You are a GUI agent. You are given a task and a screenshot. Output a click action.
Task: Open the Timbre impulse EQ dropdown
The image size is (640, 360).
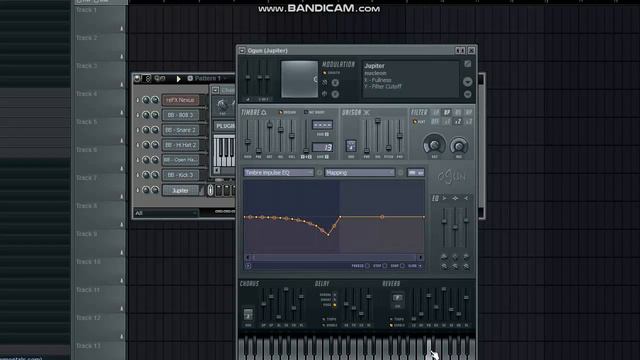point(279,173)
